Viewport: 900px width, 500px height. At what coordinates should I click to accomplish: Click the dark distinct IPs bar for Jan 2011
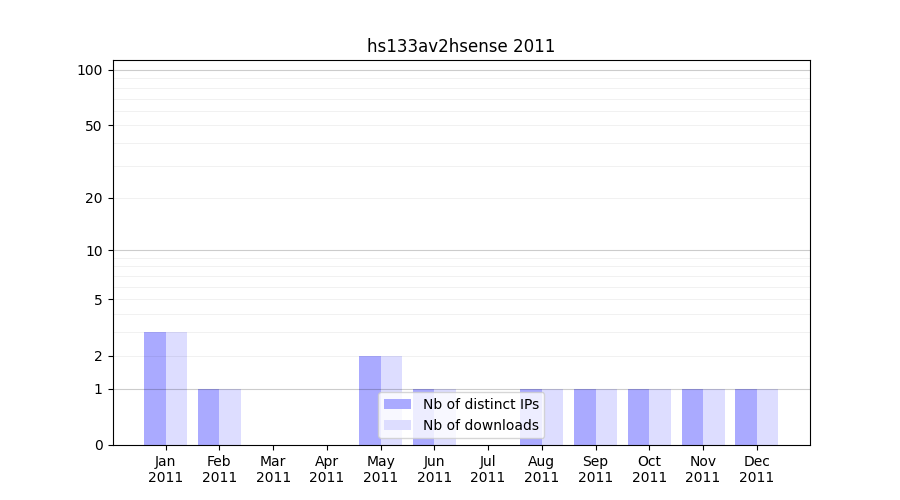tap(155, 388)
